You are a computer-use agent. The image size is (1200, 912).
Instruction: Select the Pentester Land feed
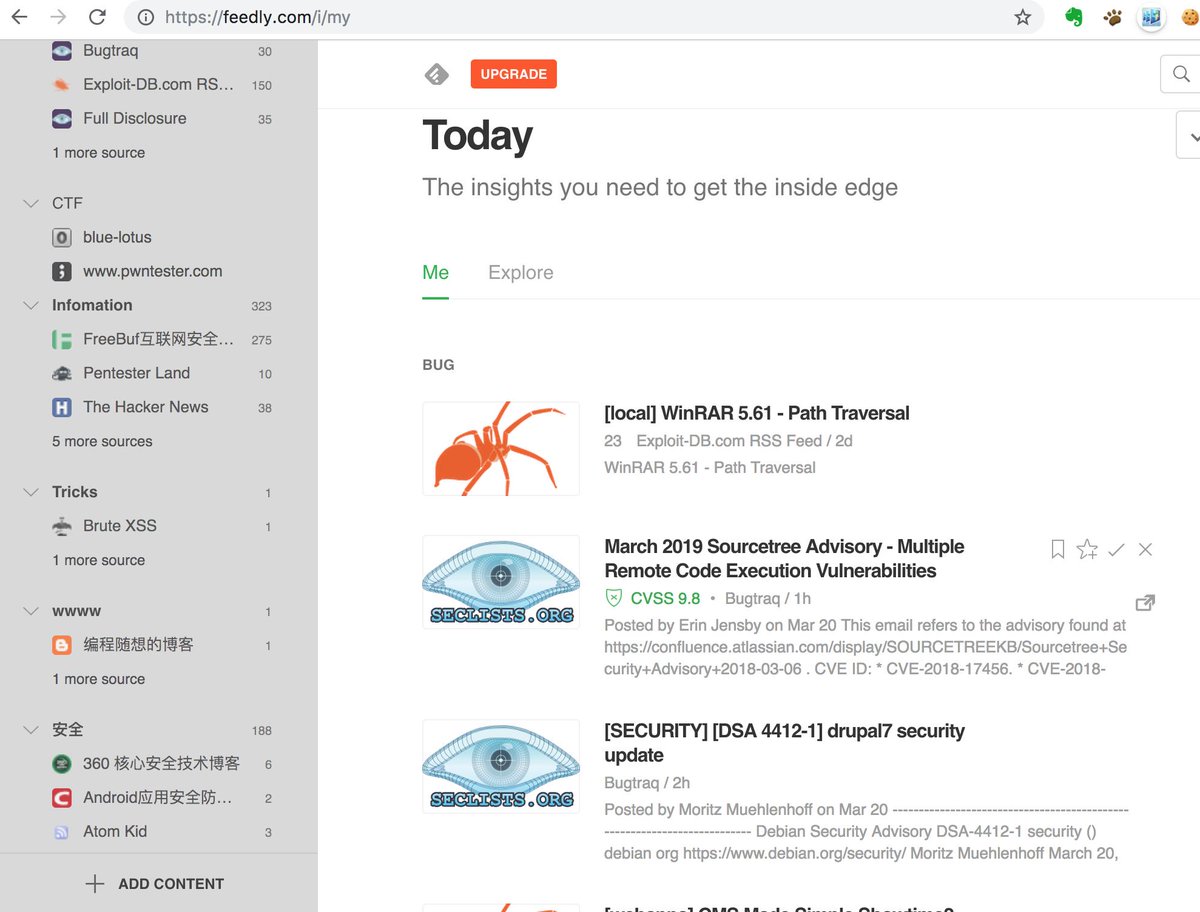[x=136, y=373]
